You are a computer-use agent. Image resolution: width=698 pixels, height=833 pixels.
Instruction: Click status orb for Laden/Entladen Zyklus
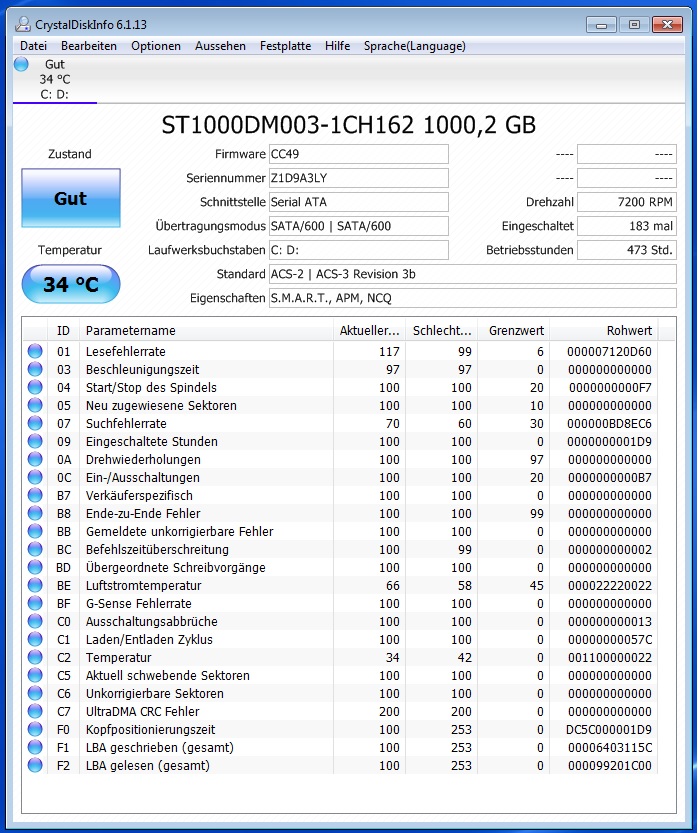pyautogui.click(x=35, y=640)
